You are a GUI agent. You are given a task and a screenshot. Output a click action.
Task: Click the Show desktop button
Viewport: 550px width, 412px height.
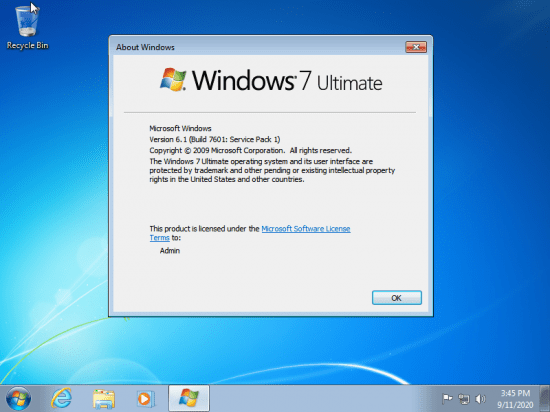(545, 399)
